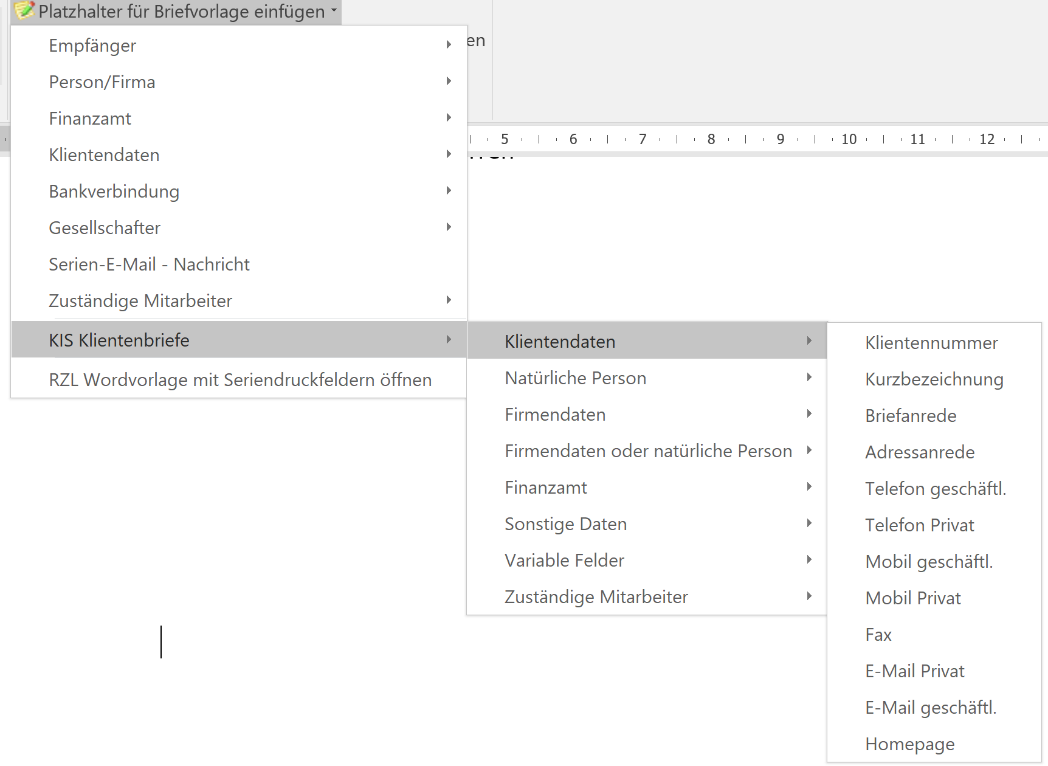Click the Platzhalter für Briefvorlage einfügen icon
1048x766 pixels.
pyautogui.click(x=24, y=11)
